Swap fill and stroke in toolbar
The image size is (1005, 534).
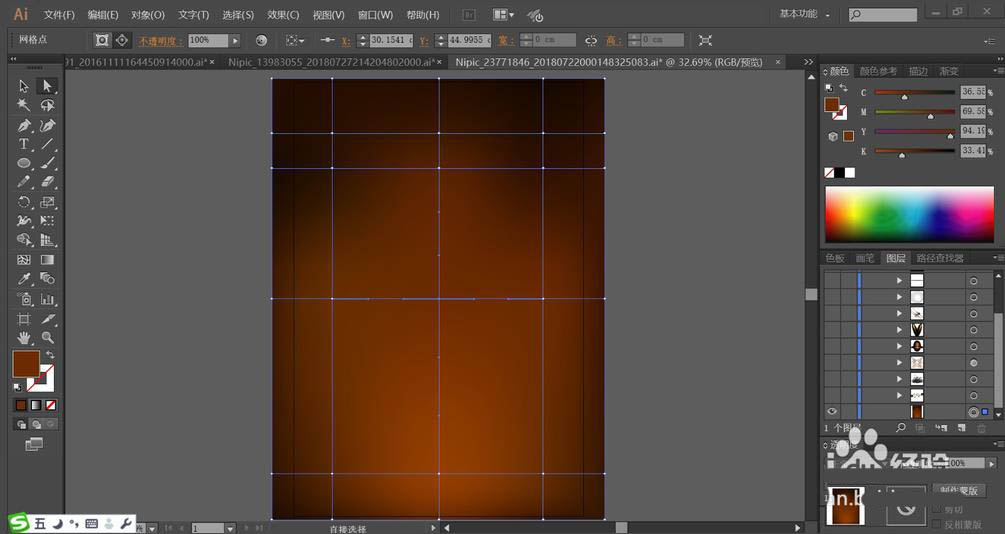[x=50, y=355]
